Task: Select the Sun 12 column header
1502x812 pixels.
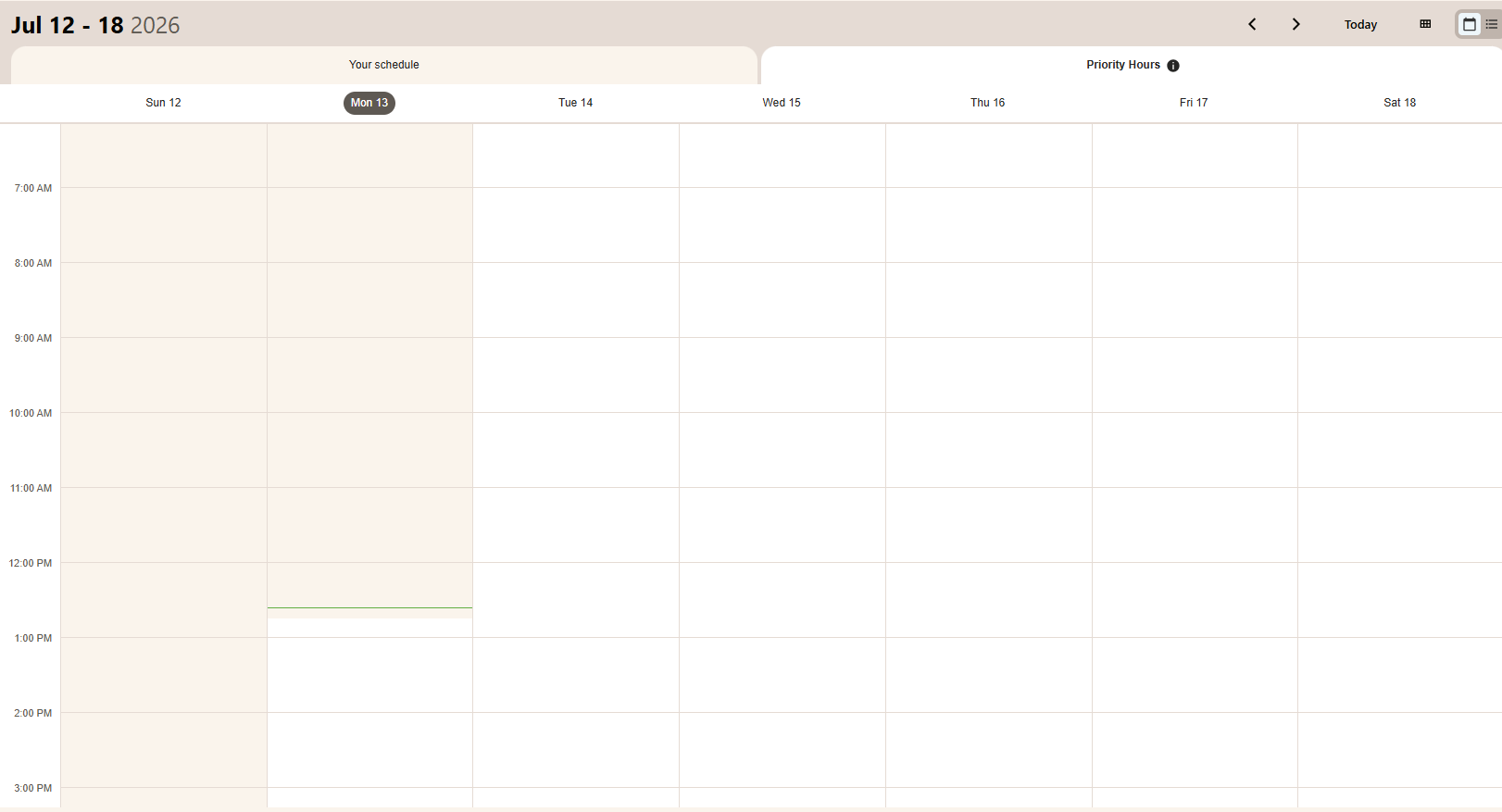Action: coord(163,103)
